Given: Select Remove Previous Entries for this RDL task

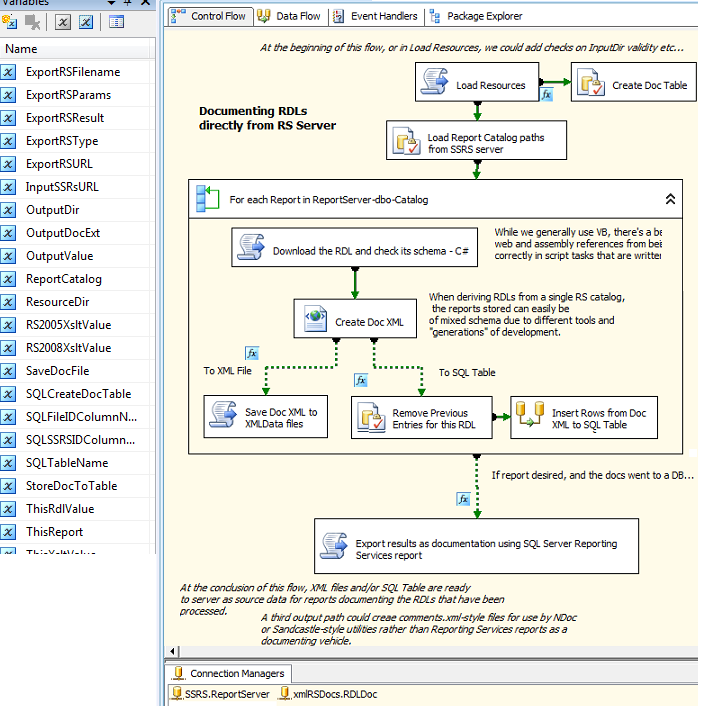Looking at the screenshot, I should pos(421,417).
